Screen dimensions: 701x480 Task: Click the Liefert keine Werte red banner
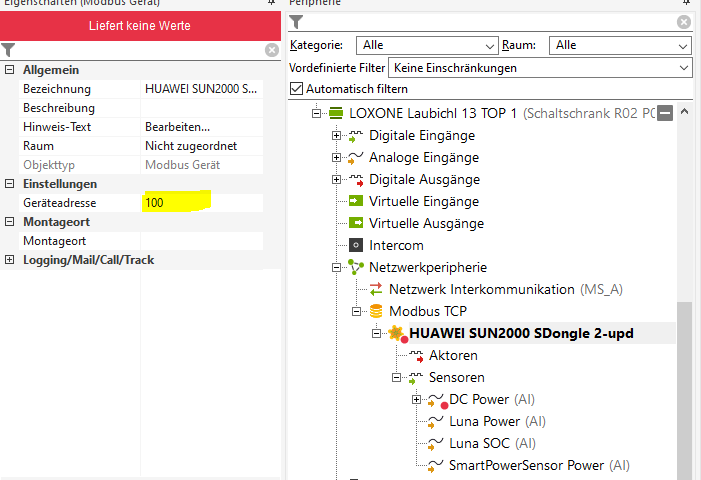tap(140, 25)
